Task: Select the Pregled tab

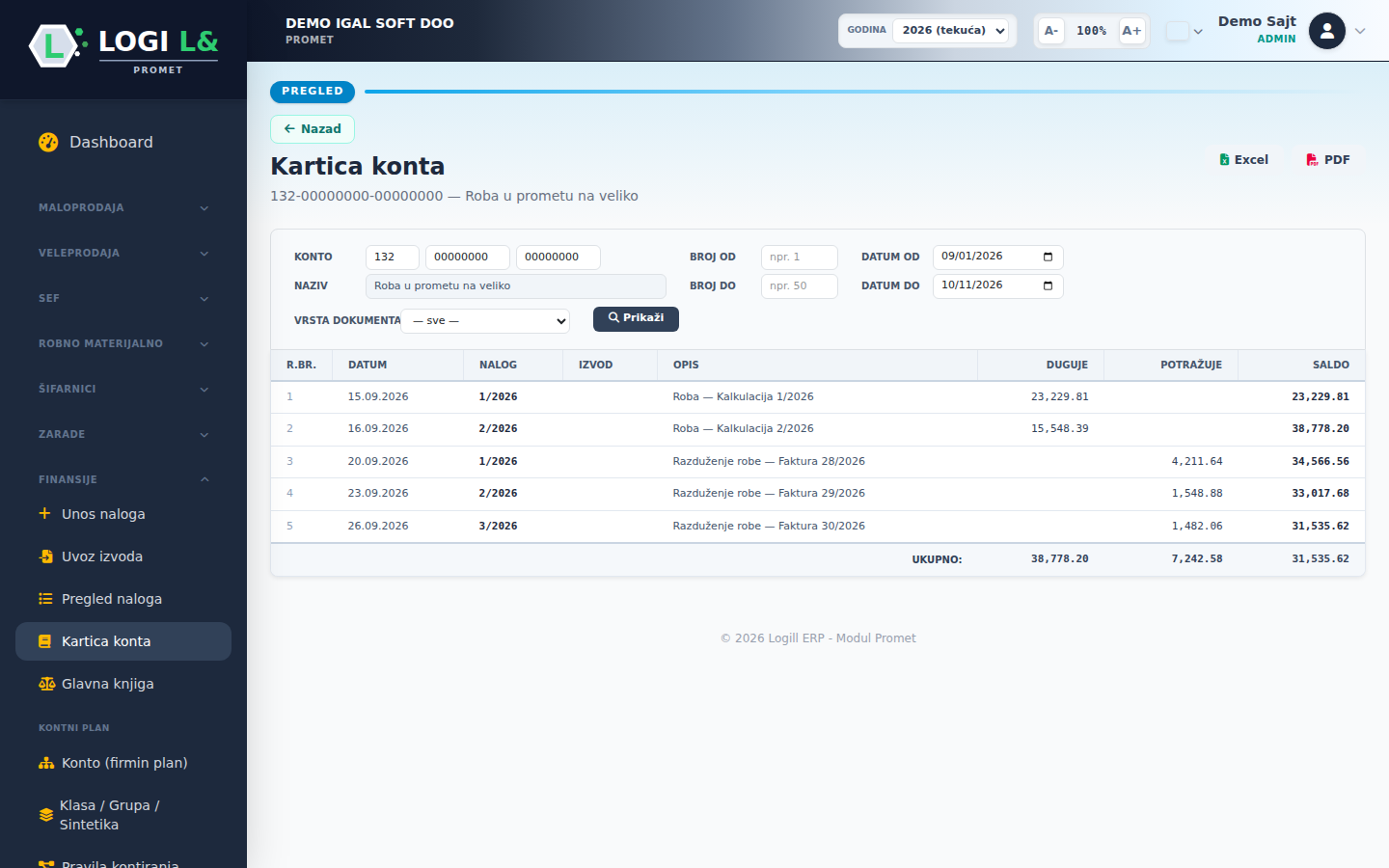Action: pyautogui.click(x=313, y=92)
